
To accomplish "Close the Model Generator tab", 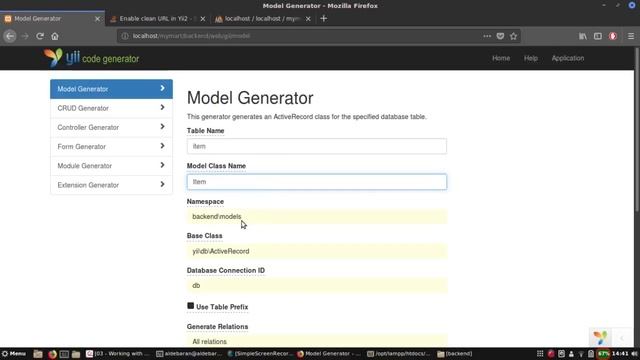I will tap(97, 19).
